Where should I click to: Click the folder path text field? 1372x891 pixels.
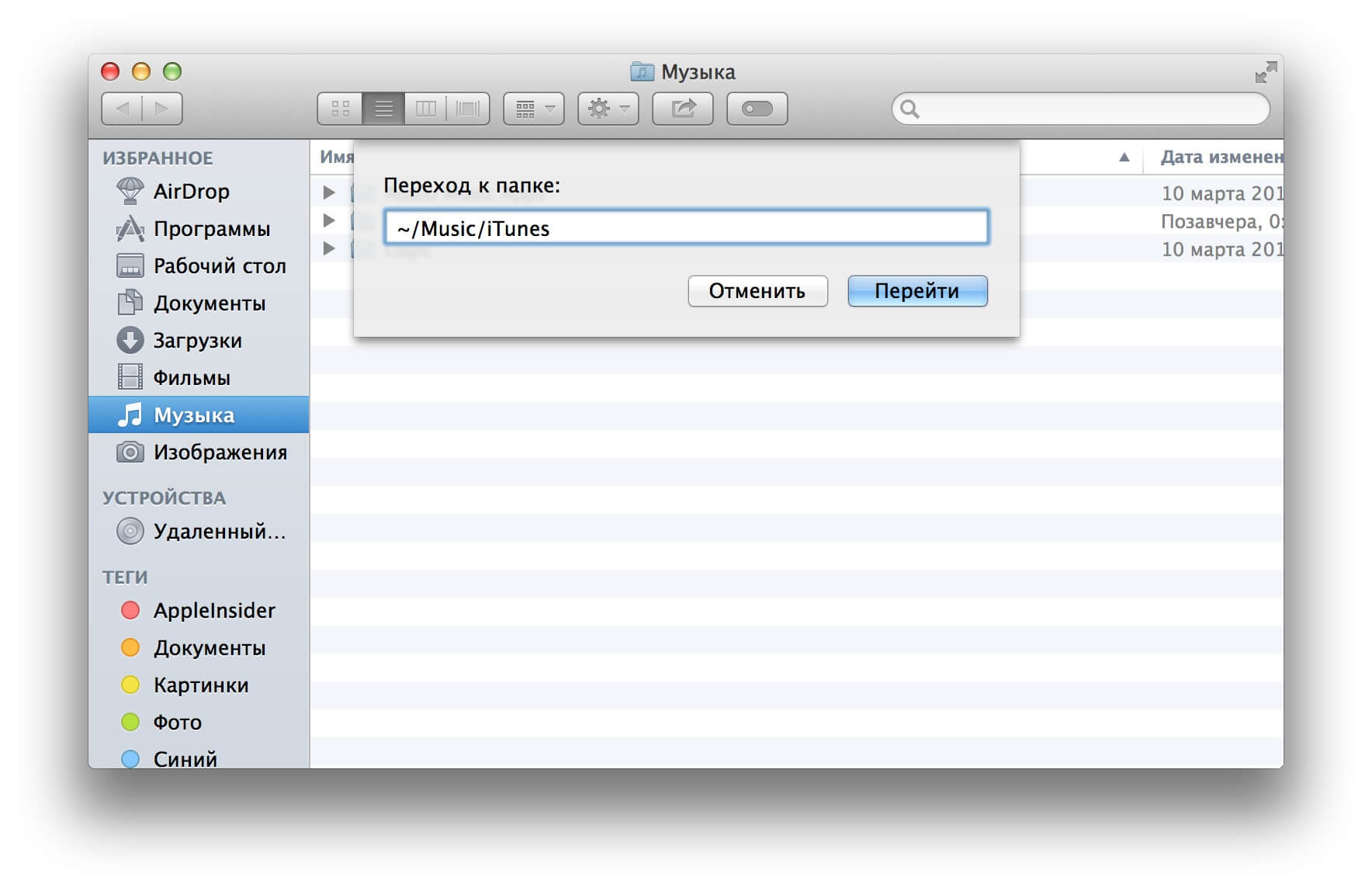pos(687,227)
